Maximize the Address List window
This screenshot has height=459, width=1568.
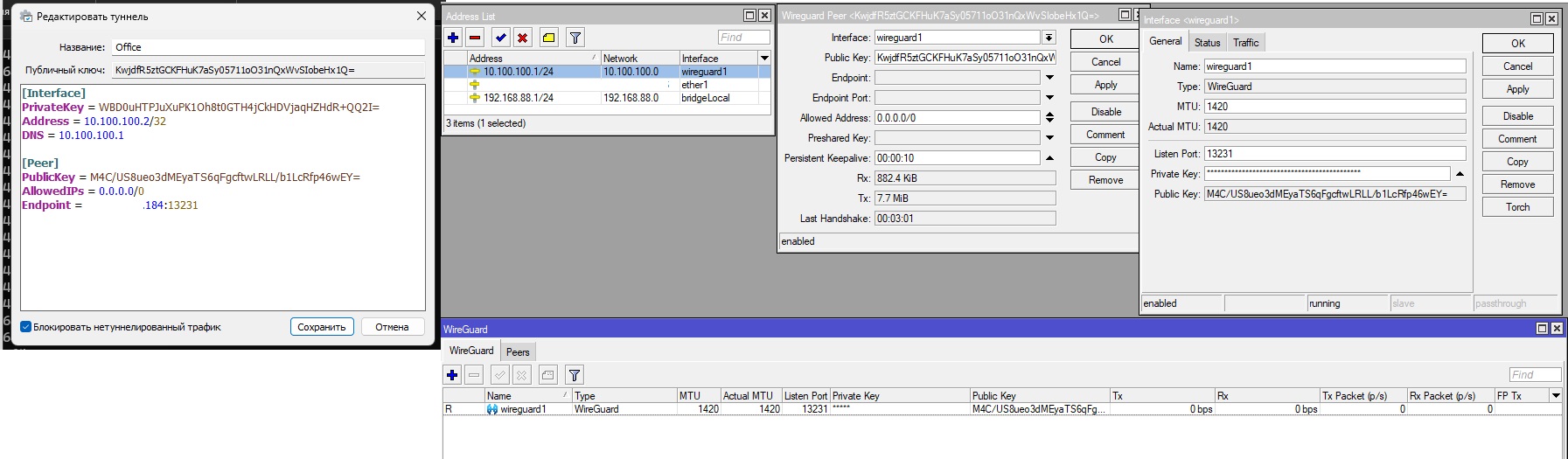tap(749, 16)
